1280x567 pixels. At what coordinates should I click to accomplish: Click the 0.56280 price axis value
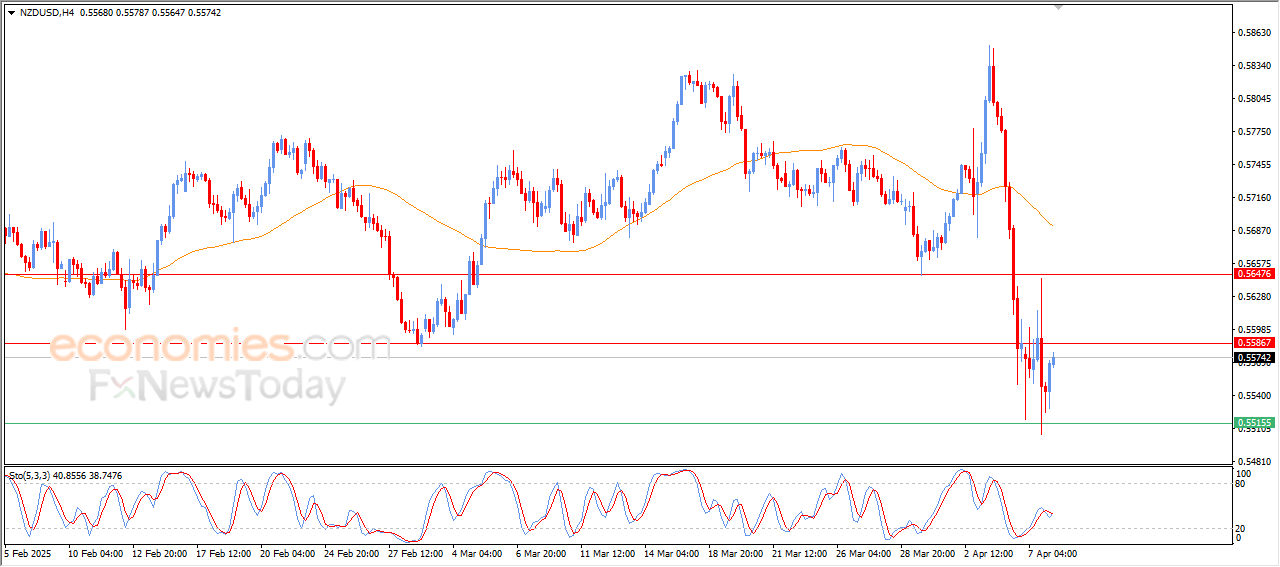1254,297
